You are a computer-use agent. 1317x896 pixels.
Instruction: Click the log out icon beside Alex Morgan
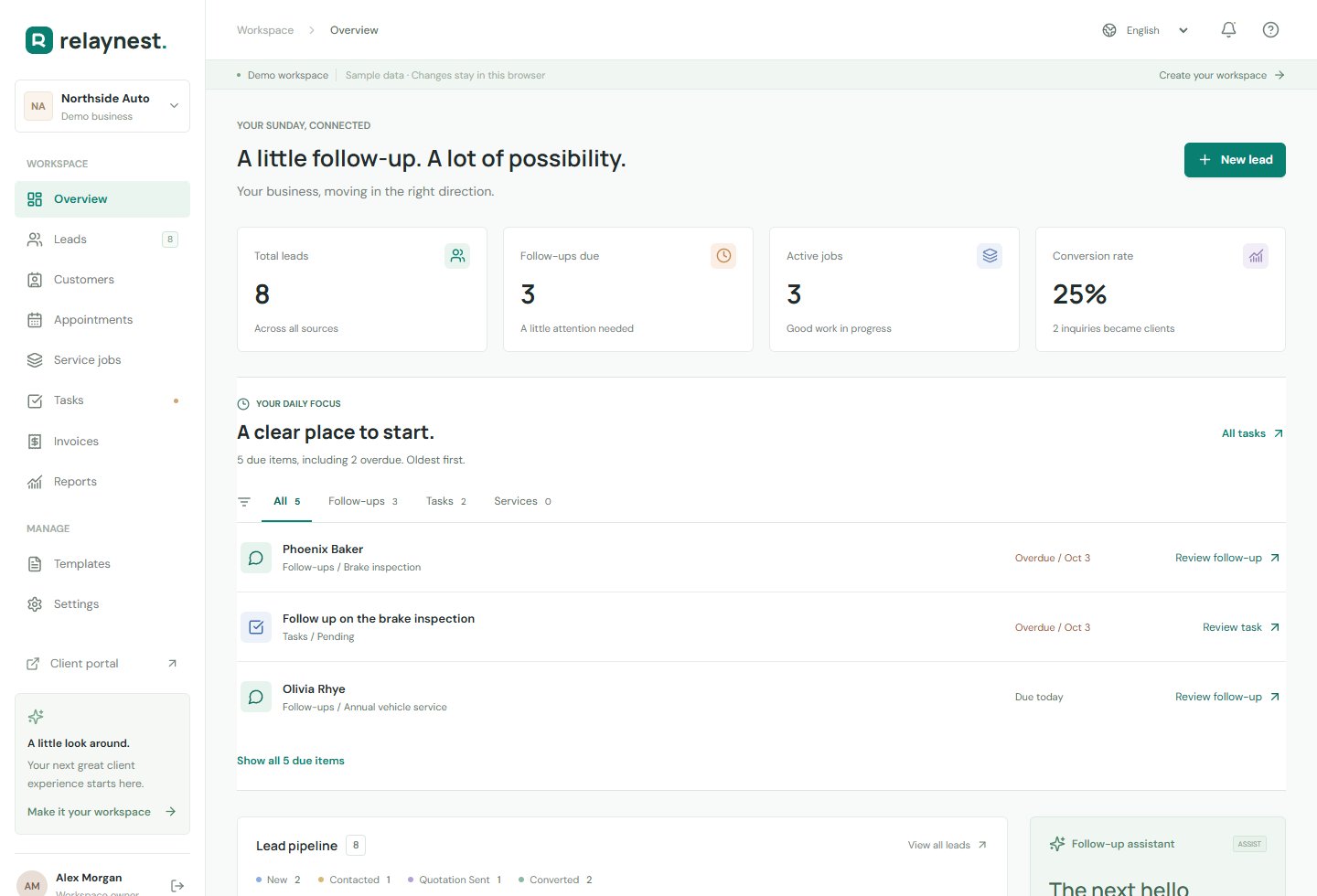coord(177,885)
